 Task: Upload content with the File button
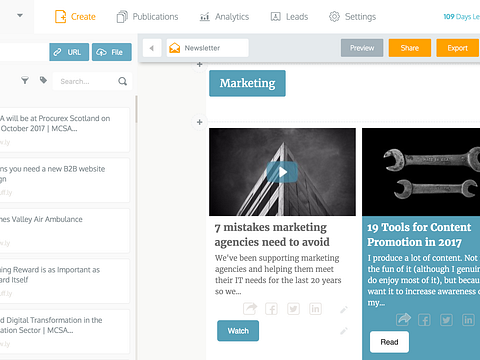(x=112, y=52)
